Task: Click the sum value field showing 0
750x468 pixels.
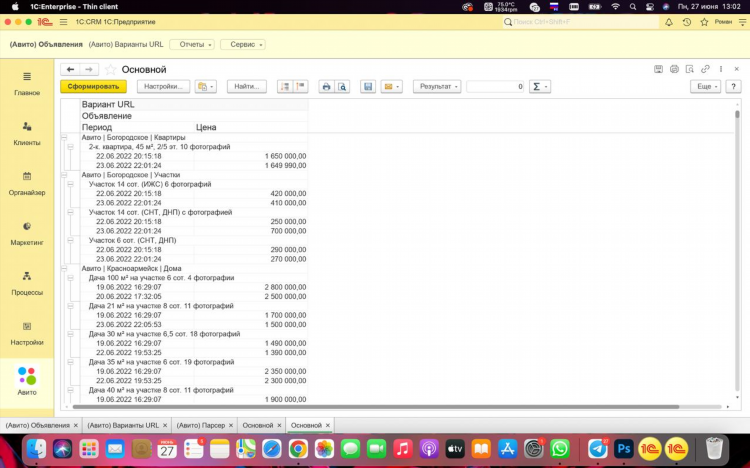Action: pos(496,87)
